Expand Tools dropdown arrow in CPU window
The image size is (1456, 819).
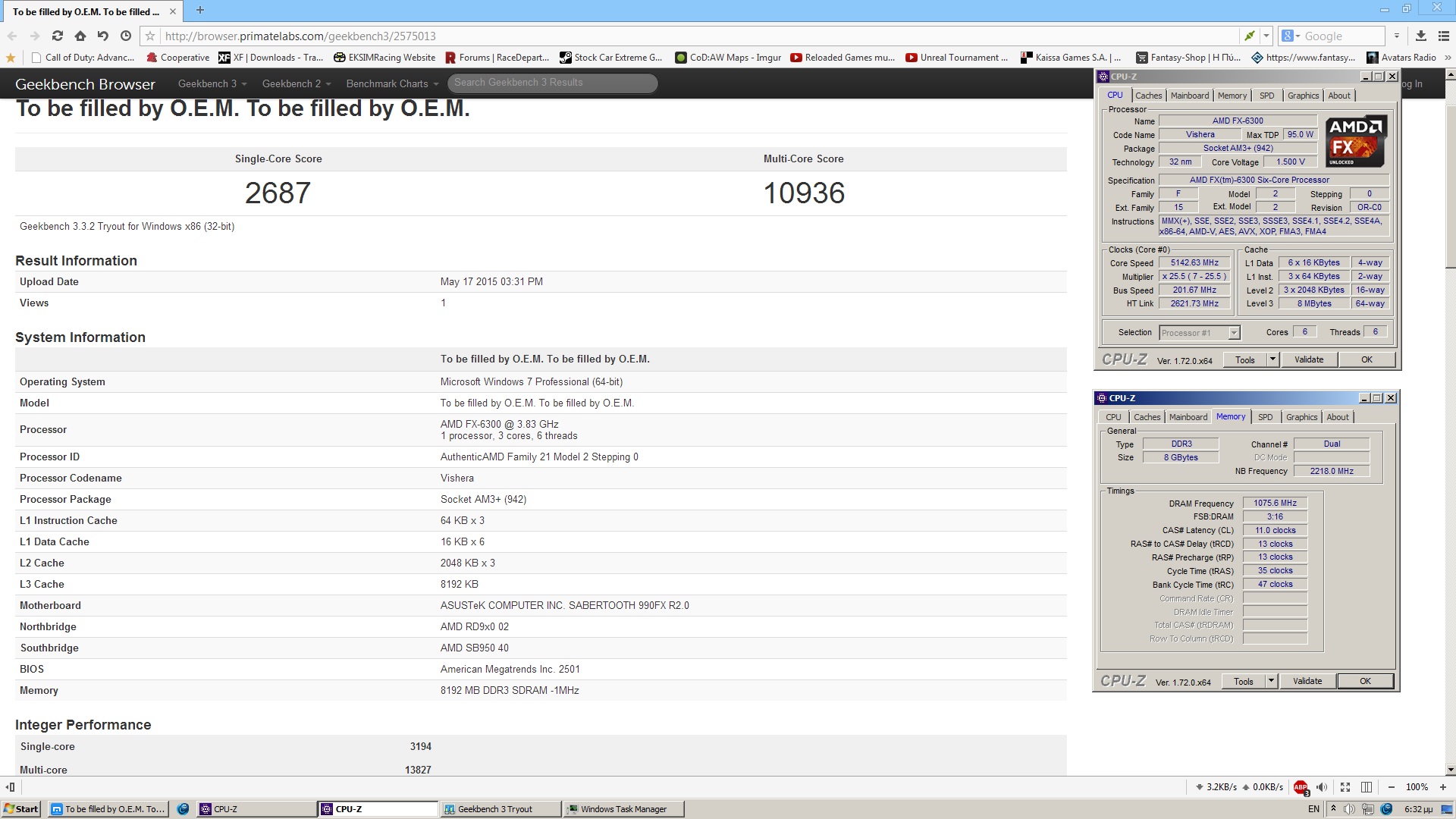click(x=1272, y=359)
